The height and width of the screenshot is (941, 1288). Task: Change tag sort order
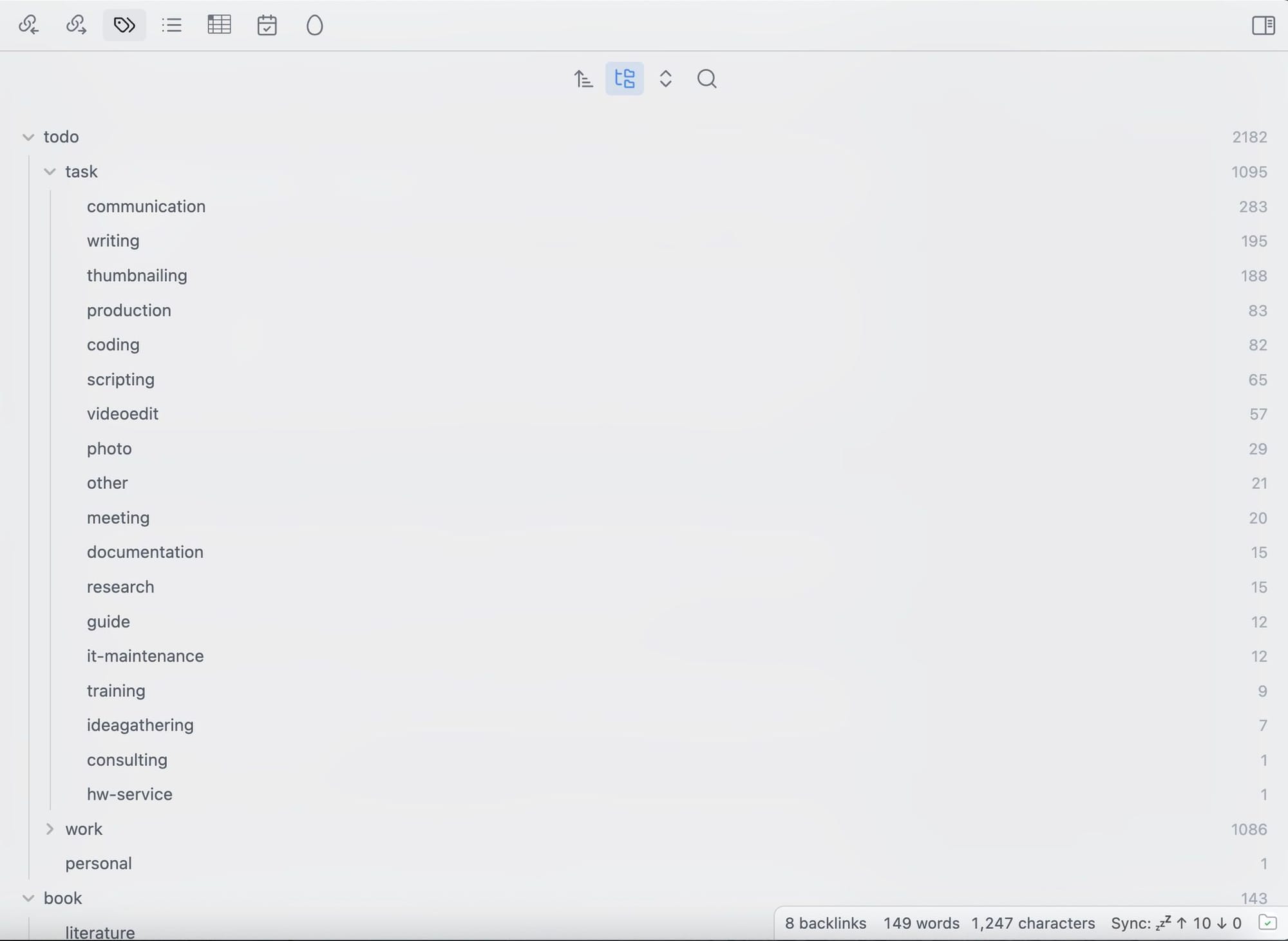pyautogui.click(x=583, y=79)
